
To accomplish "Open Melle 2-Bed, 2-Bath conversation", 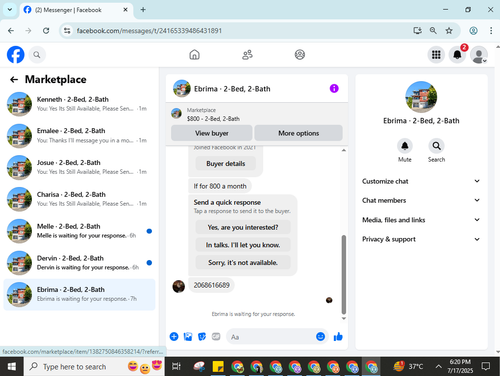I will click(x=79, y=231).
